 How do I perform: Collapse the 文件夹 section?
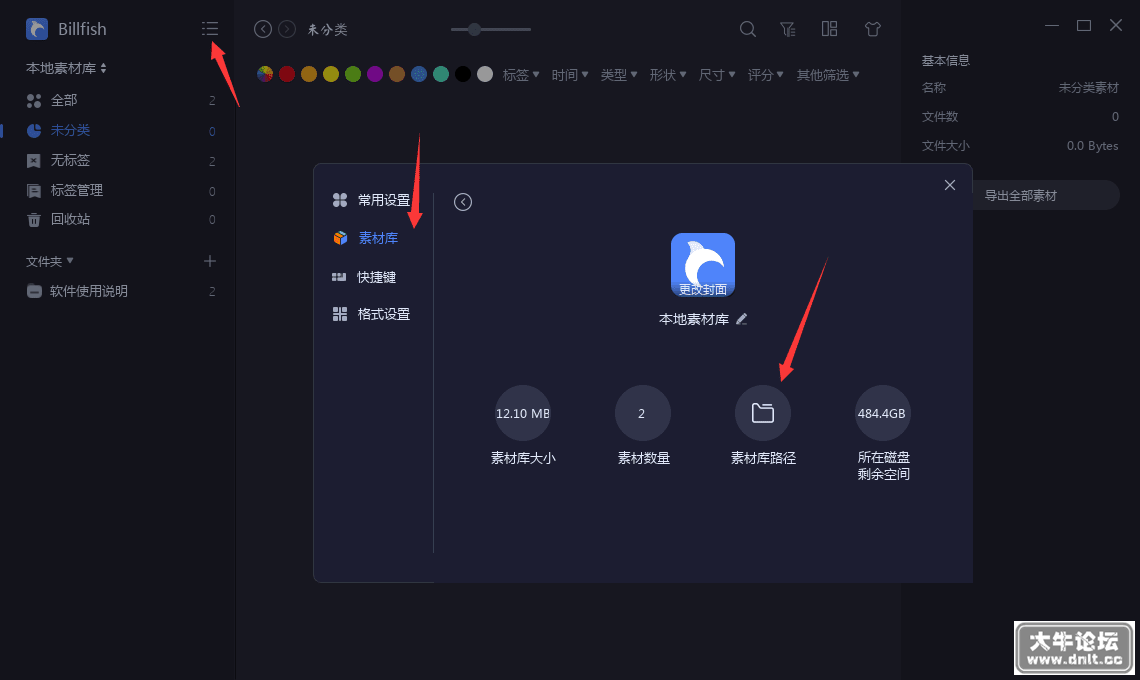tap(49, 261)
